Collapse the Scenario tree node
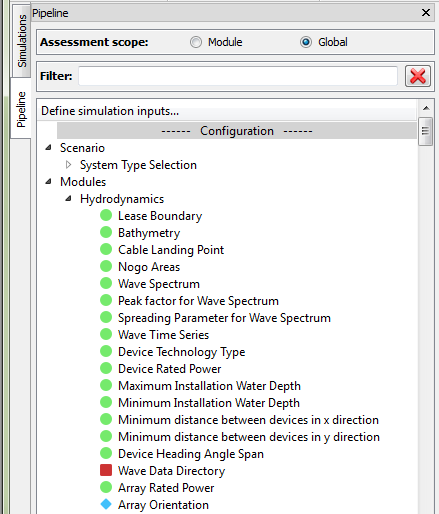The height and width of the screenshot is (514, 439). coord(49,147)
